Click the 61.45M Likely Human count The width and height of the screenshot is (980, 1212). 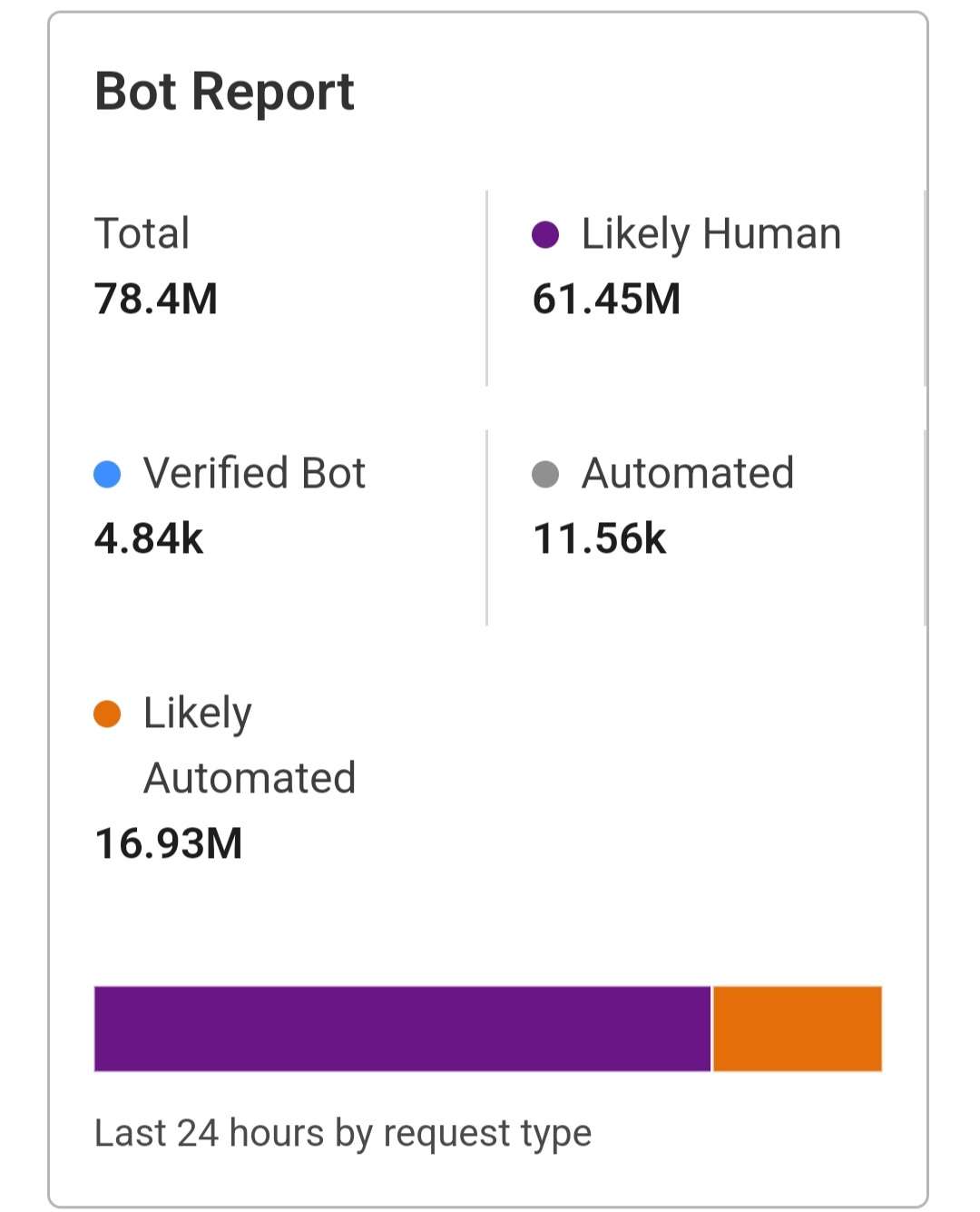(x=606, y=299)
